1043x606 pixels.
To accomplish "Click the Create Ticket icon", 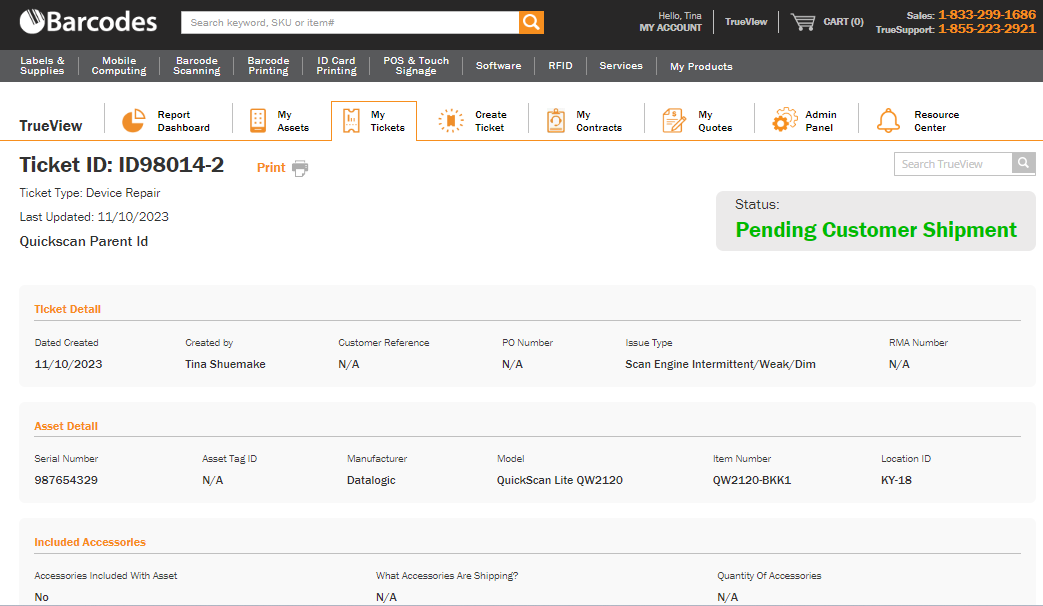I will 450,121.
